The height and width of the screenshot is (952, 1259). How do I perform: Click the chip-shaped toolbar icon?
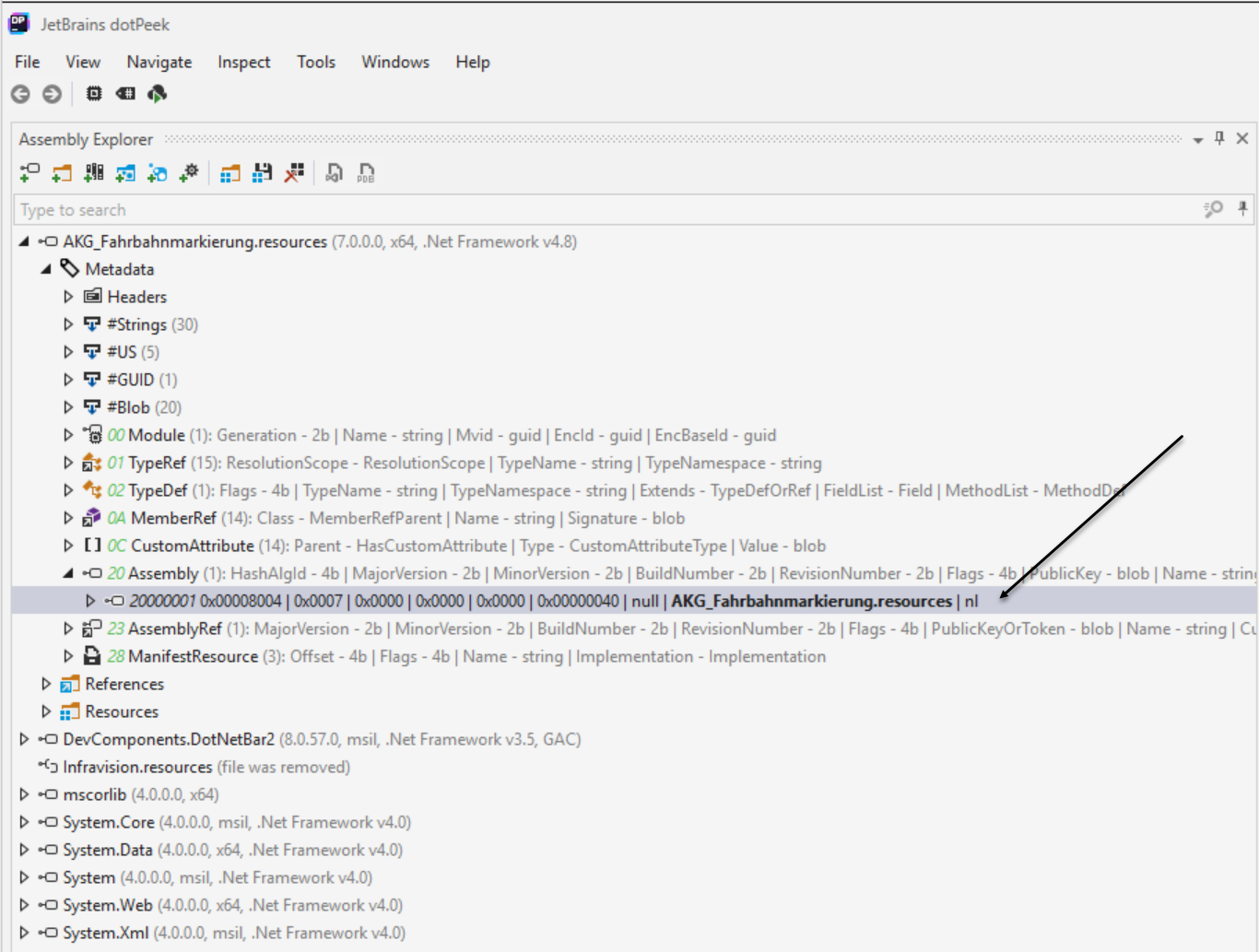pos(94,93)
